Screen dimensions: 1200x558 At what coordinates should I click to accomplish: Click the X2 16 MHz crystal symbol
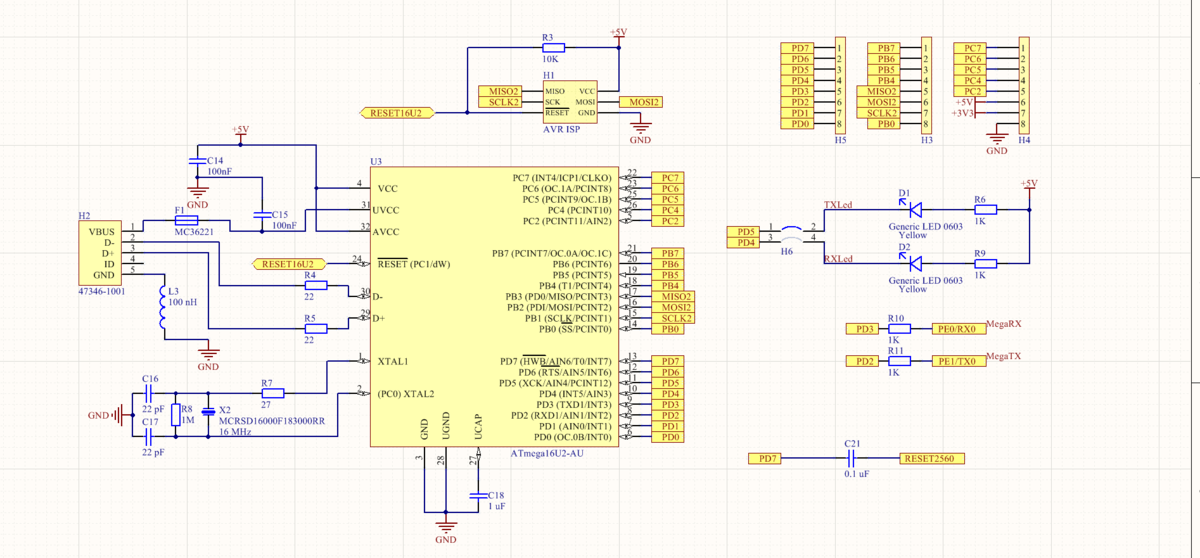(208, 412)
